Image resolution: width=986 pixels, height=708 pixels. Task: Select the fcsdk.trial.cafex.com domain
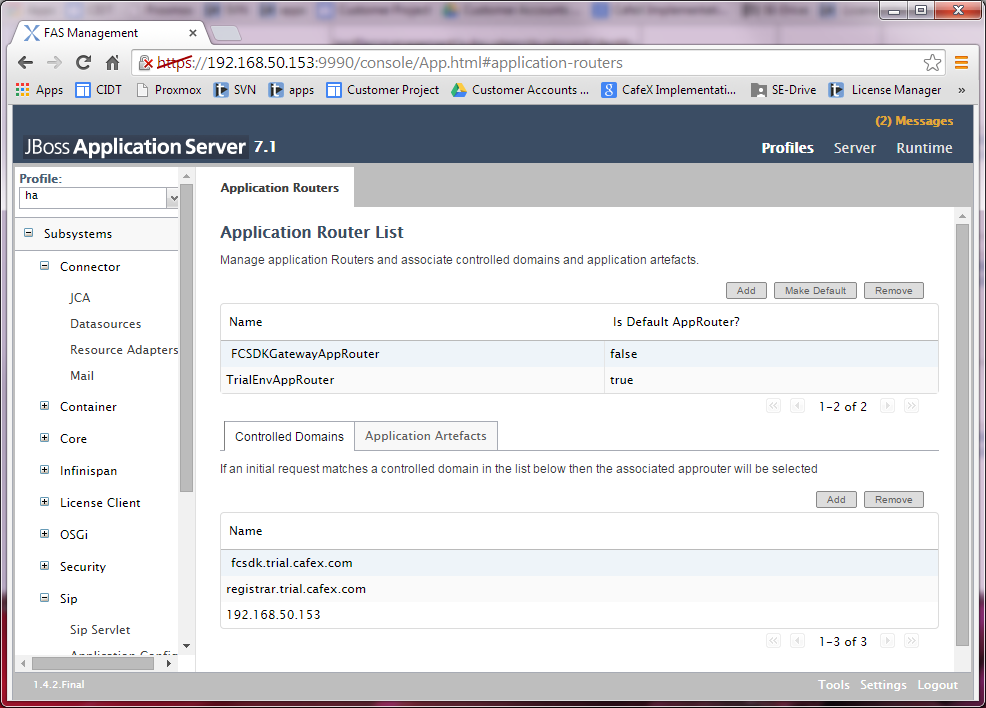coord(579,563)
